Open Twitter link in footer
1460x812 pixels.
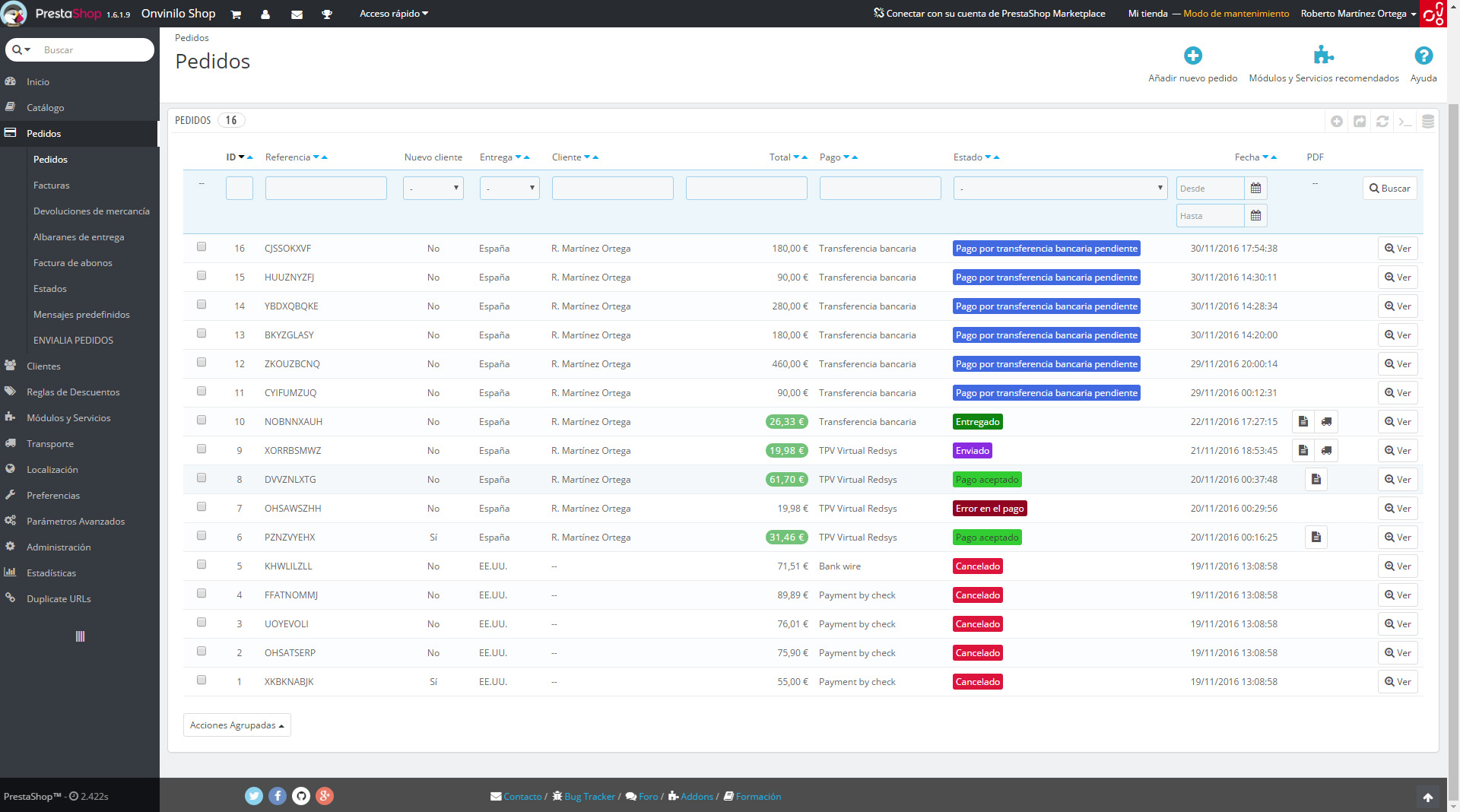254,796
